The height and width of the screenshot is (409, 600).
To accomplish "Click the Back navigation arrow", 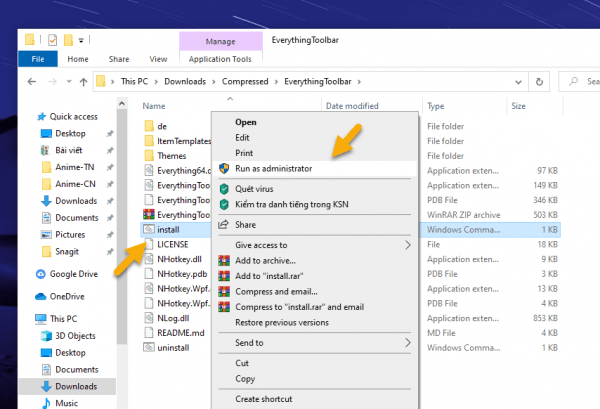I will (x=32, y=81).
